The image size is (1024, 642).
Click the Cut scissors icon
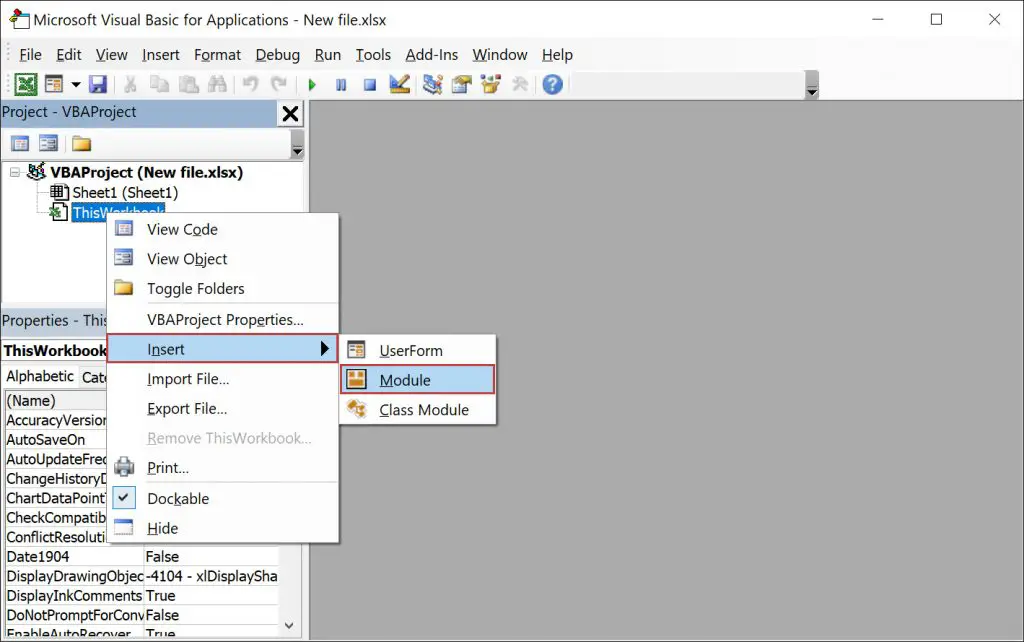[x=130, y=84]
